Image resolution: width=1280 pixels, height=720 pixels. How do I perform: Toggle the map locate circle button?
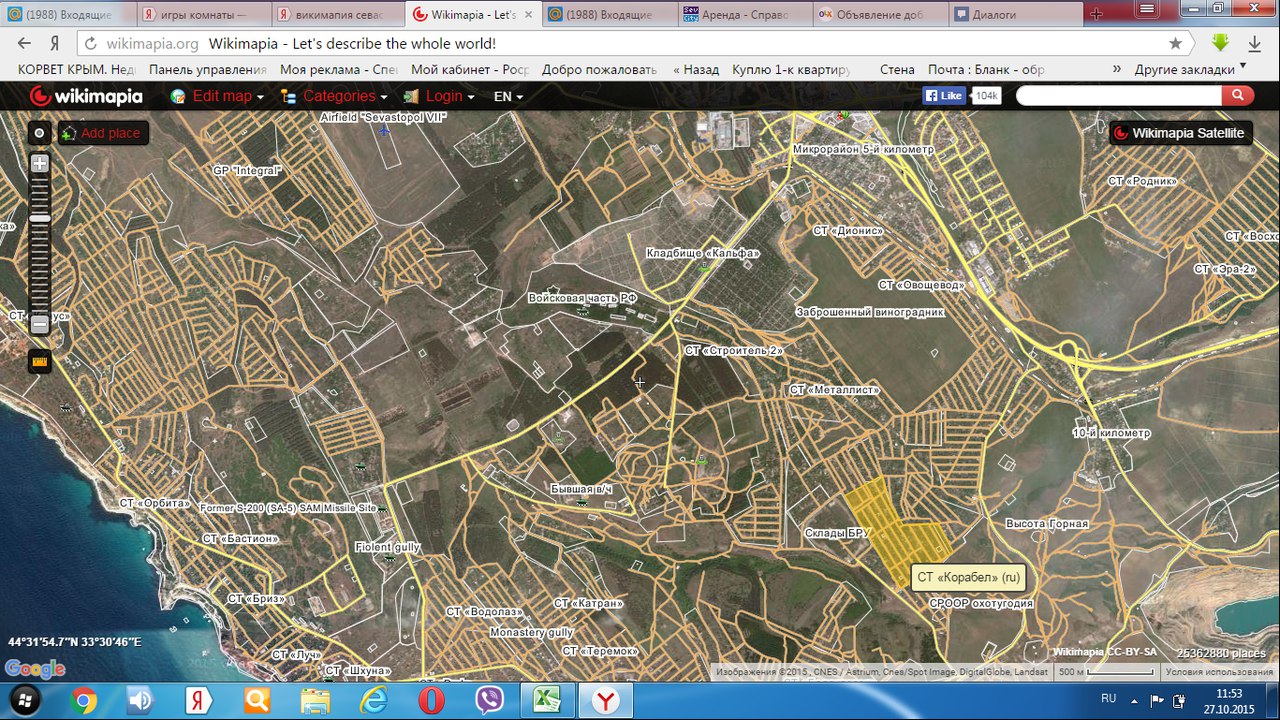coord(40,133)
